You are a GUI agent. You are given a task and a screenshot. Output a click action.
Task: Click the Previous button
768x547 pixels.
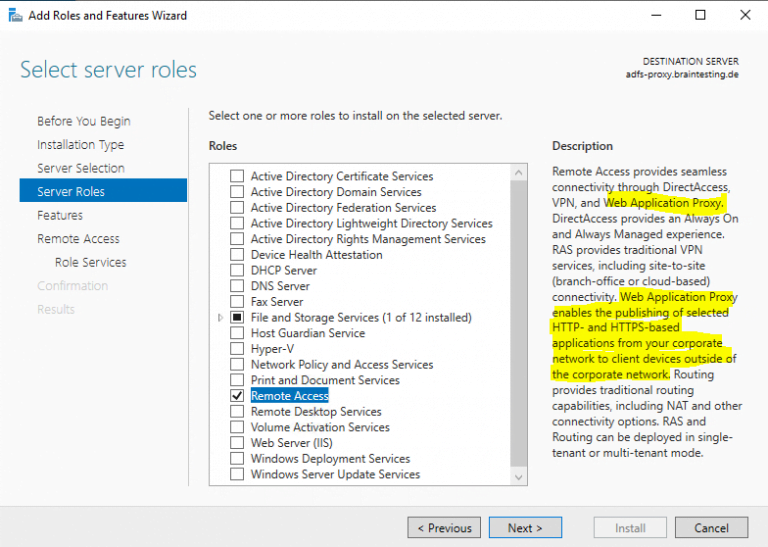444,527
